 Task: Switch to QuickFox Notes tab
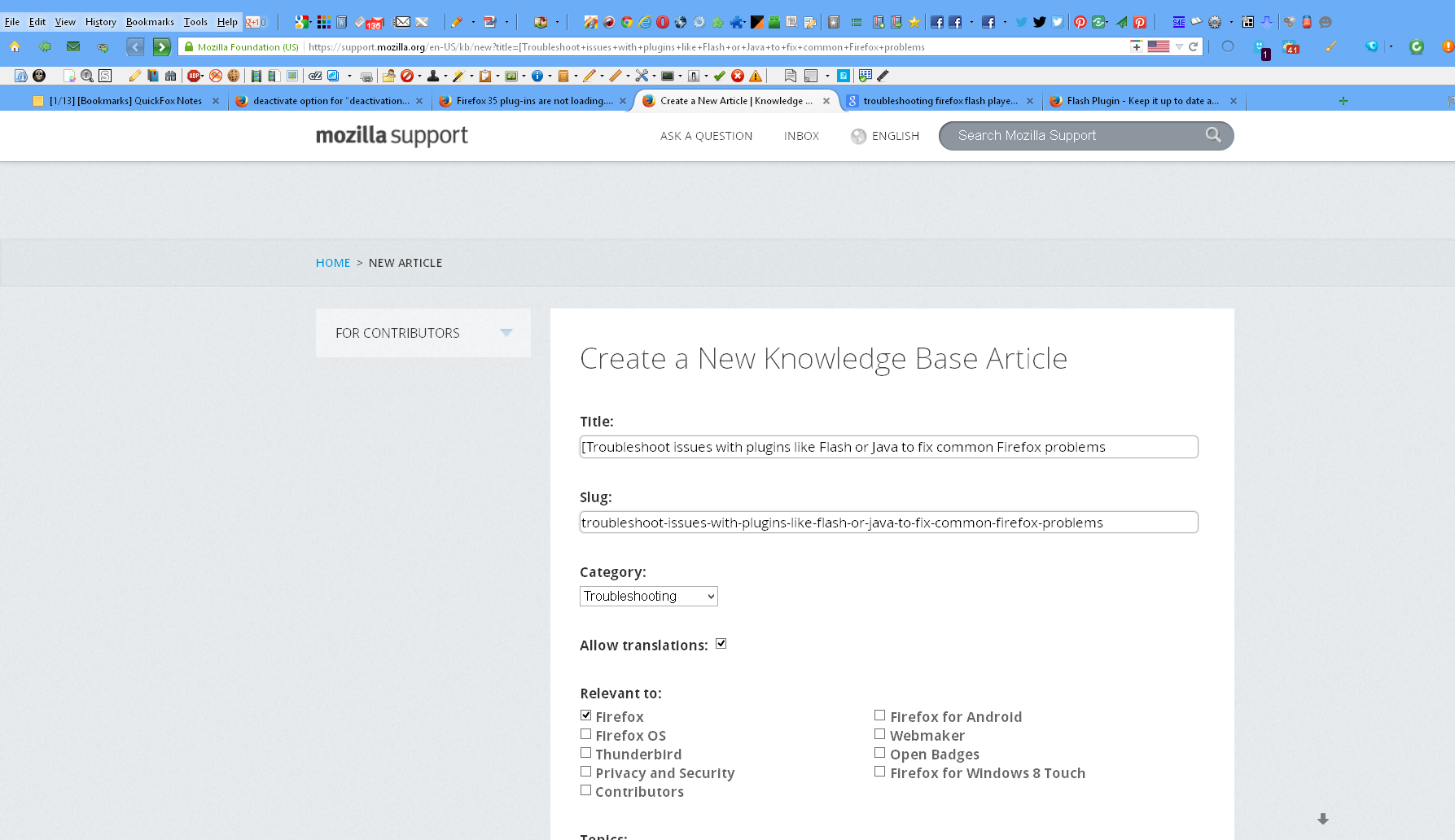[x=125, y=101]
